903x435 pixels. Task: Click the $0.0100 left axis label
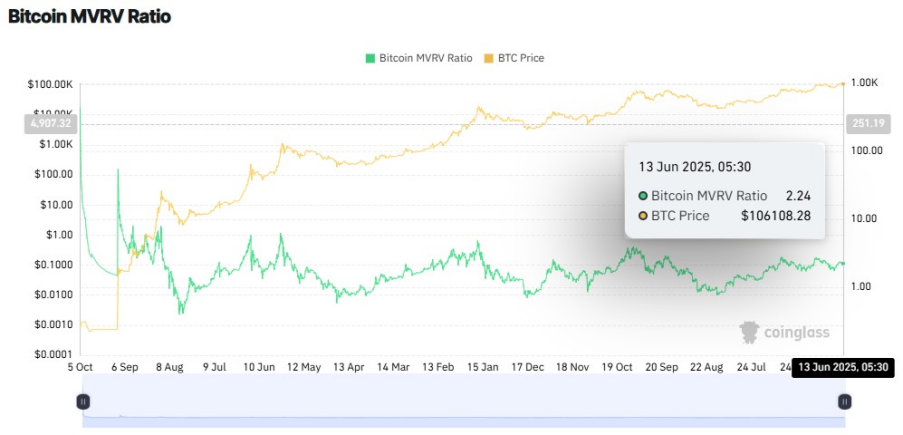(53, 294)
